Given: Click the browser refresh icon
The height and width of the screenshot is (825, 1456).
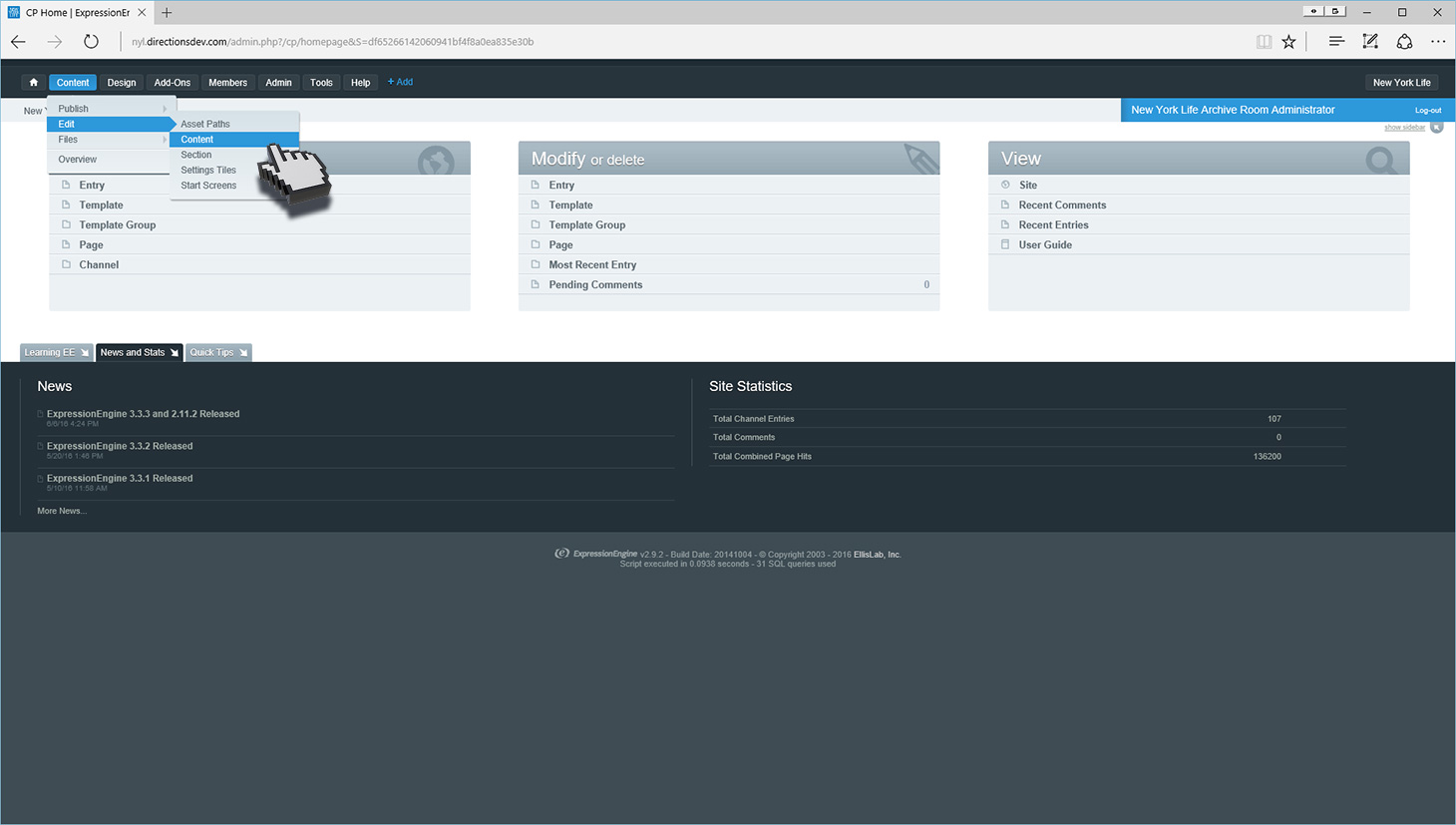Looking at the screenshot, I should 91,42.
